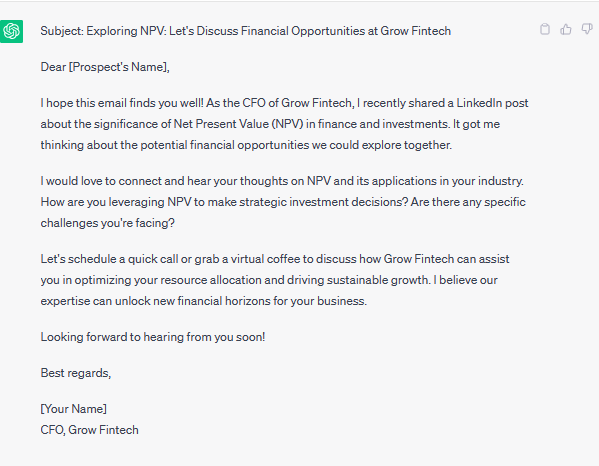This screenshot has height=466, width=599.
Task: Click the line 'you in optimizing your resource allocation'
Action: pos(269,280)
